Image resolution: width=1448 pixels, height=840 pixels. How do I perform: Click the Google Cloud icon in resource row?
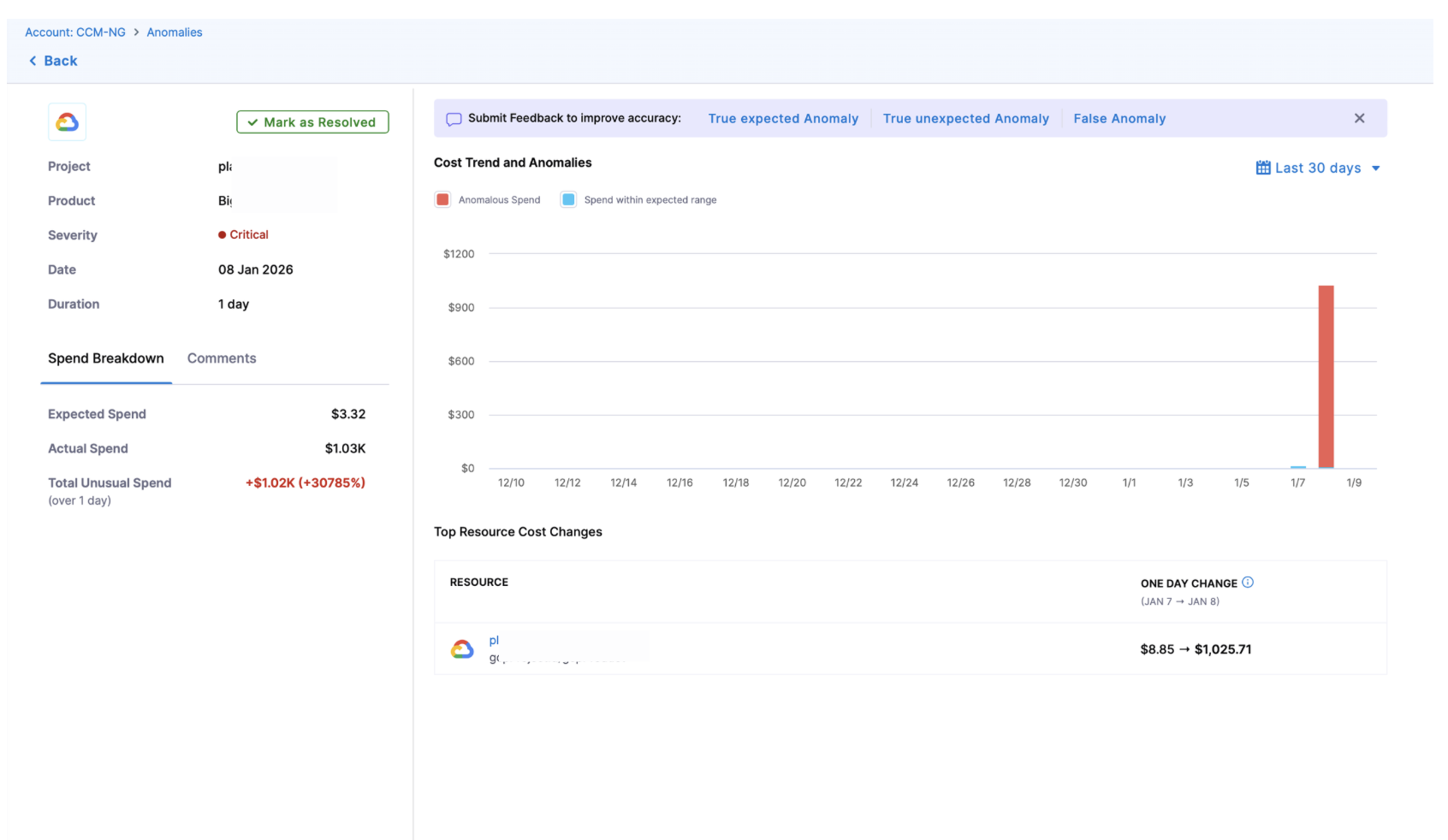[462, 649]
